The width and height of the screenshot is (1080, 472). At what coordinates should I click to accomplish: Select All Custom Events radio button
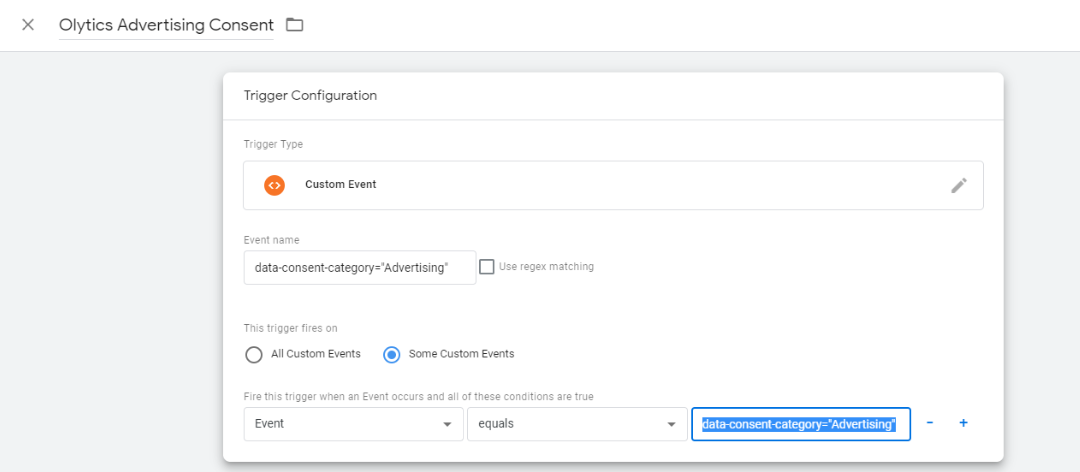click(x=253, y=354)
